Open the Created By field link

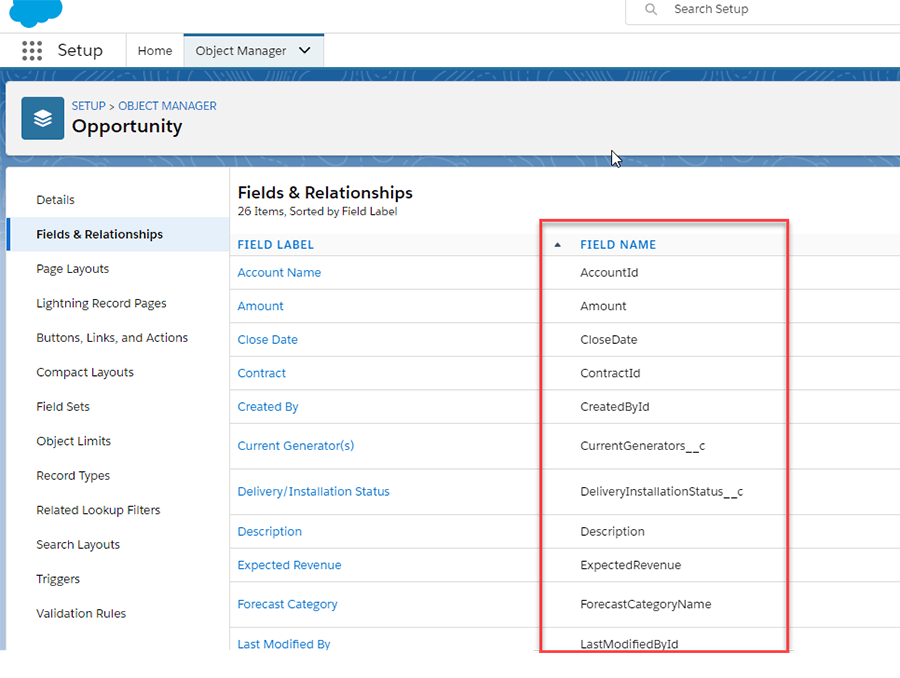[x=268, y=406]
